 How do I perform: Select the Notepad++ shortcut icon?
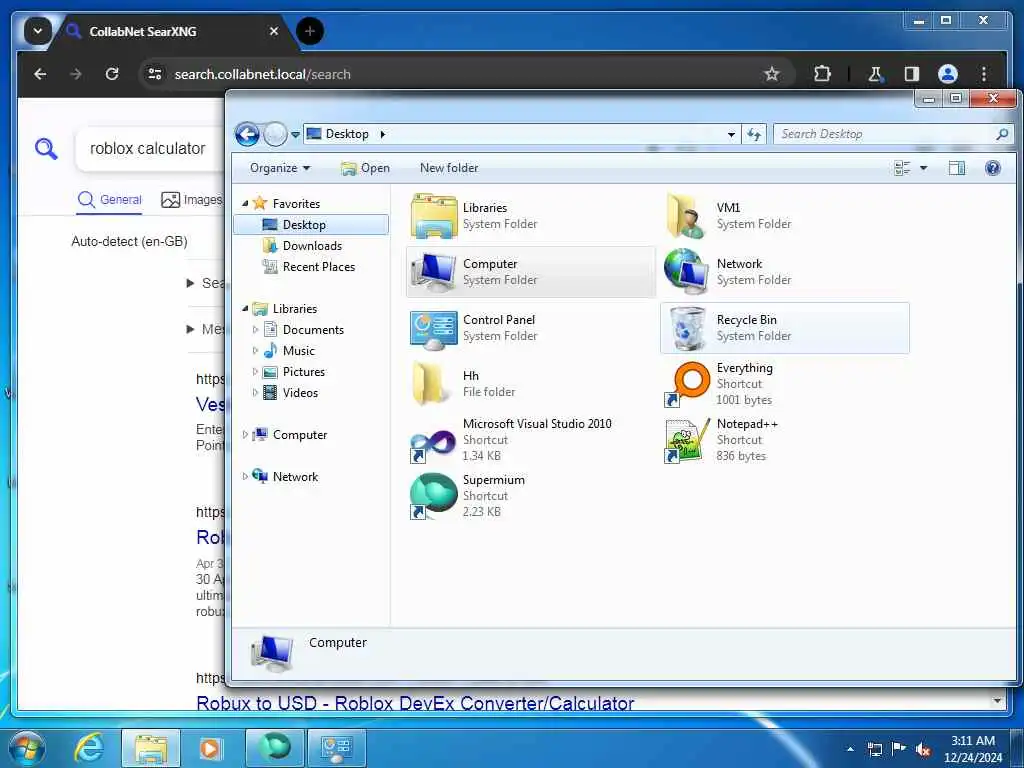[x=687, y=441]
